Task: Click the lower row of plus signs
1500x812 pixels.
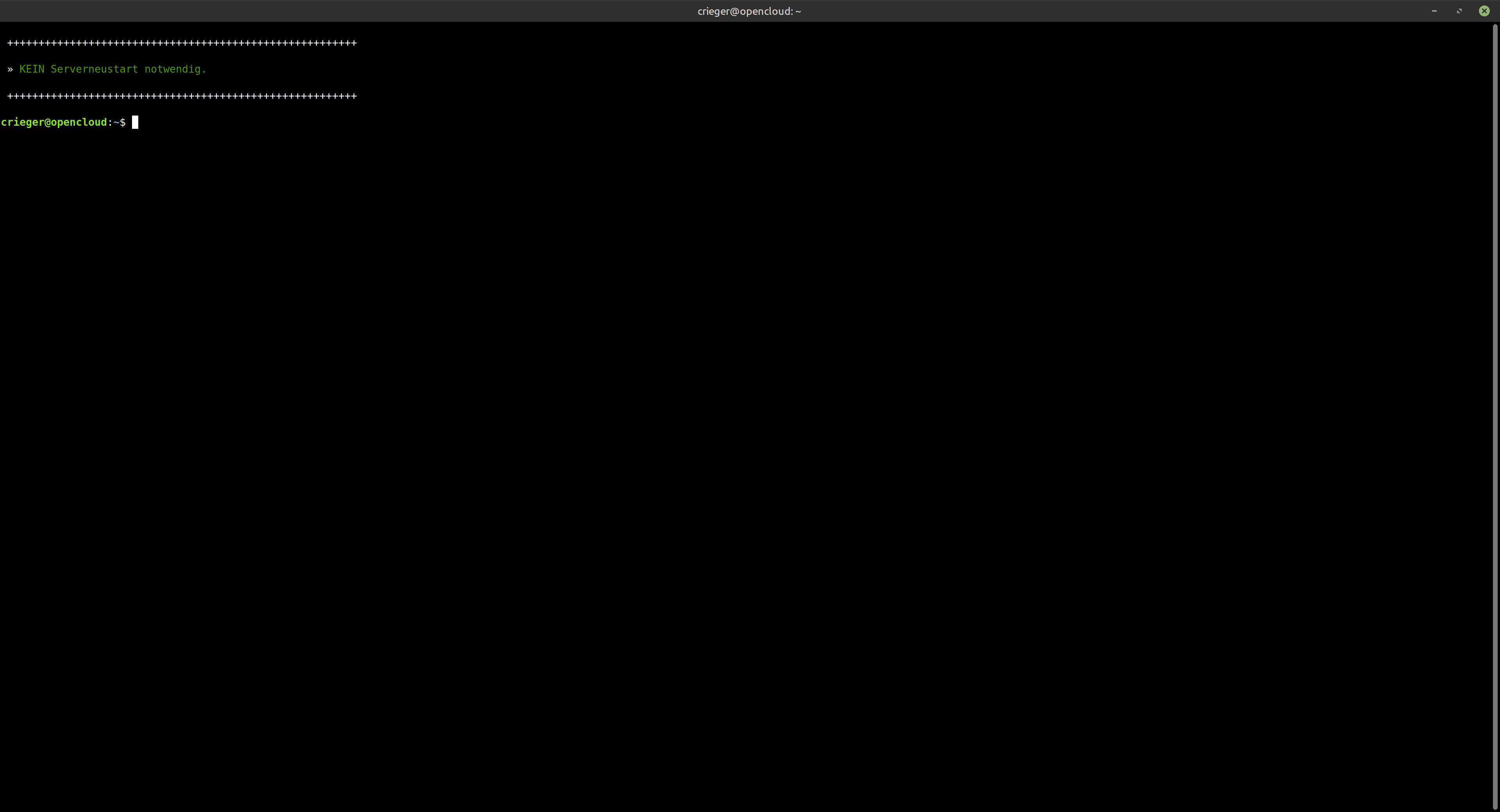Action: [182, 96]
